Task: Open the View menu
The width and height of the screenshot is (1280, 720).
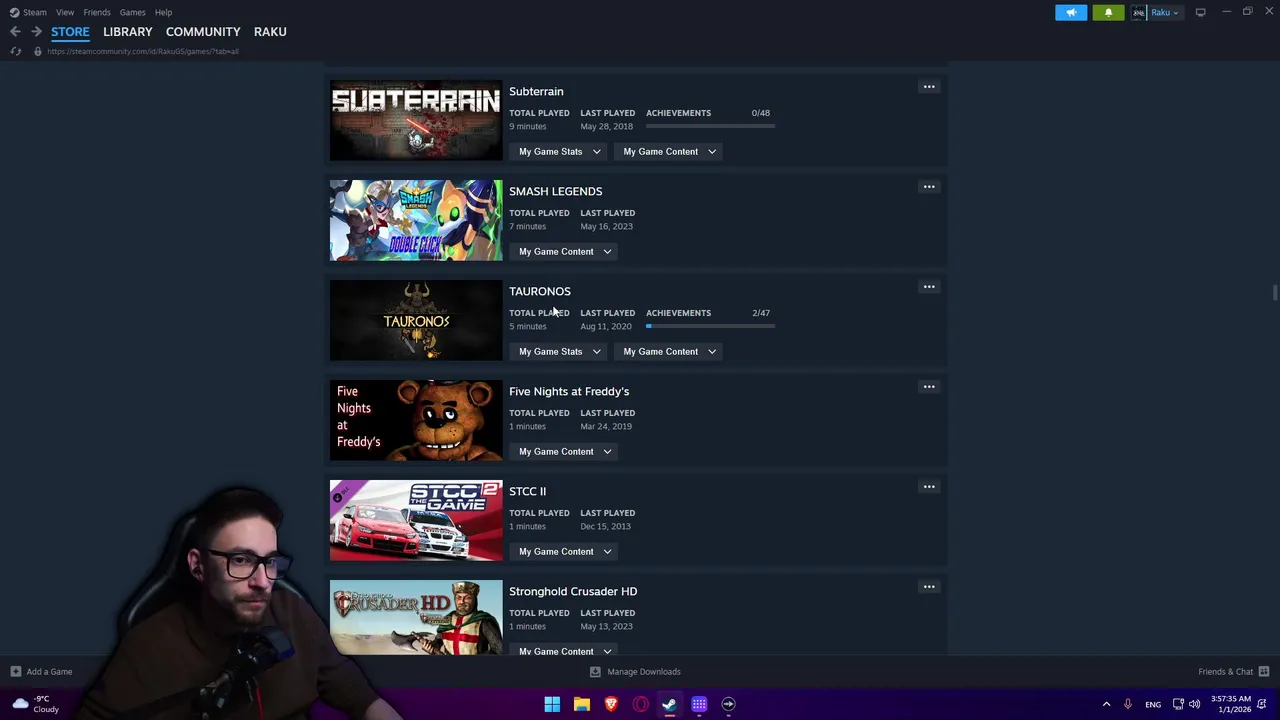Action: pos(65,12)
